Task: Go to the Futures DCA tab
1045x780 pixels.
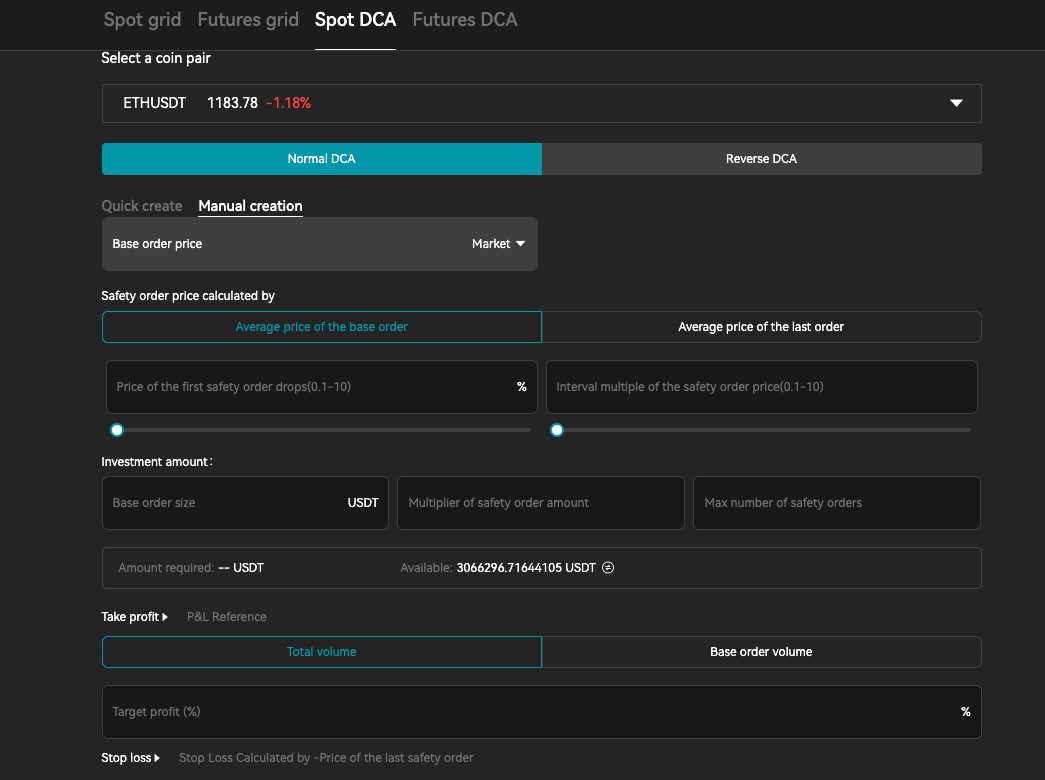Action: pos(465,20)
